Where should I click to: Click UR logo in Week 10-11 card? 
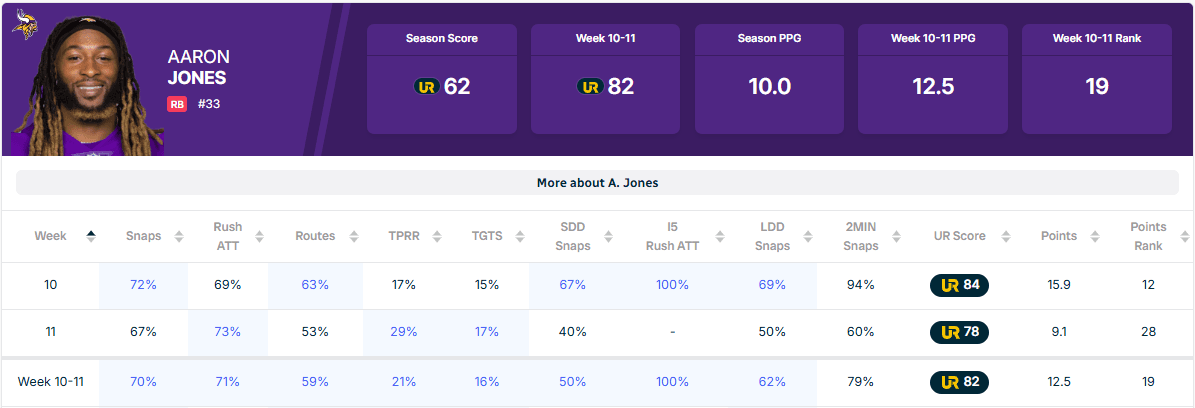point(590,87)
